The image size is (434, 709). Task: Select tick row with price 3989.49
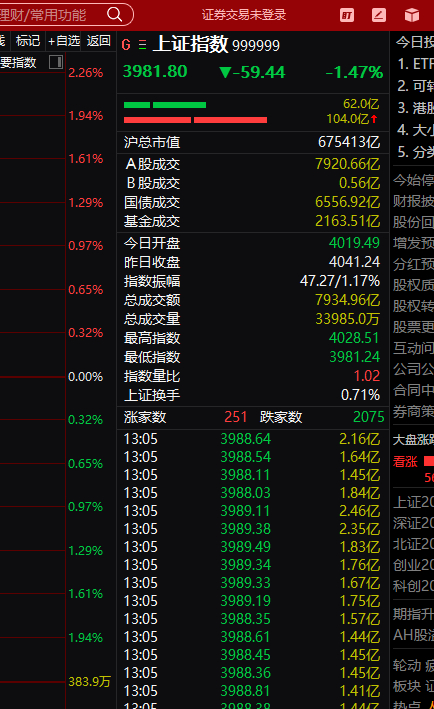point(252,547)
